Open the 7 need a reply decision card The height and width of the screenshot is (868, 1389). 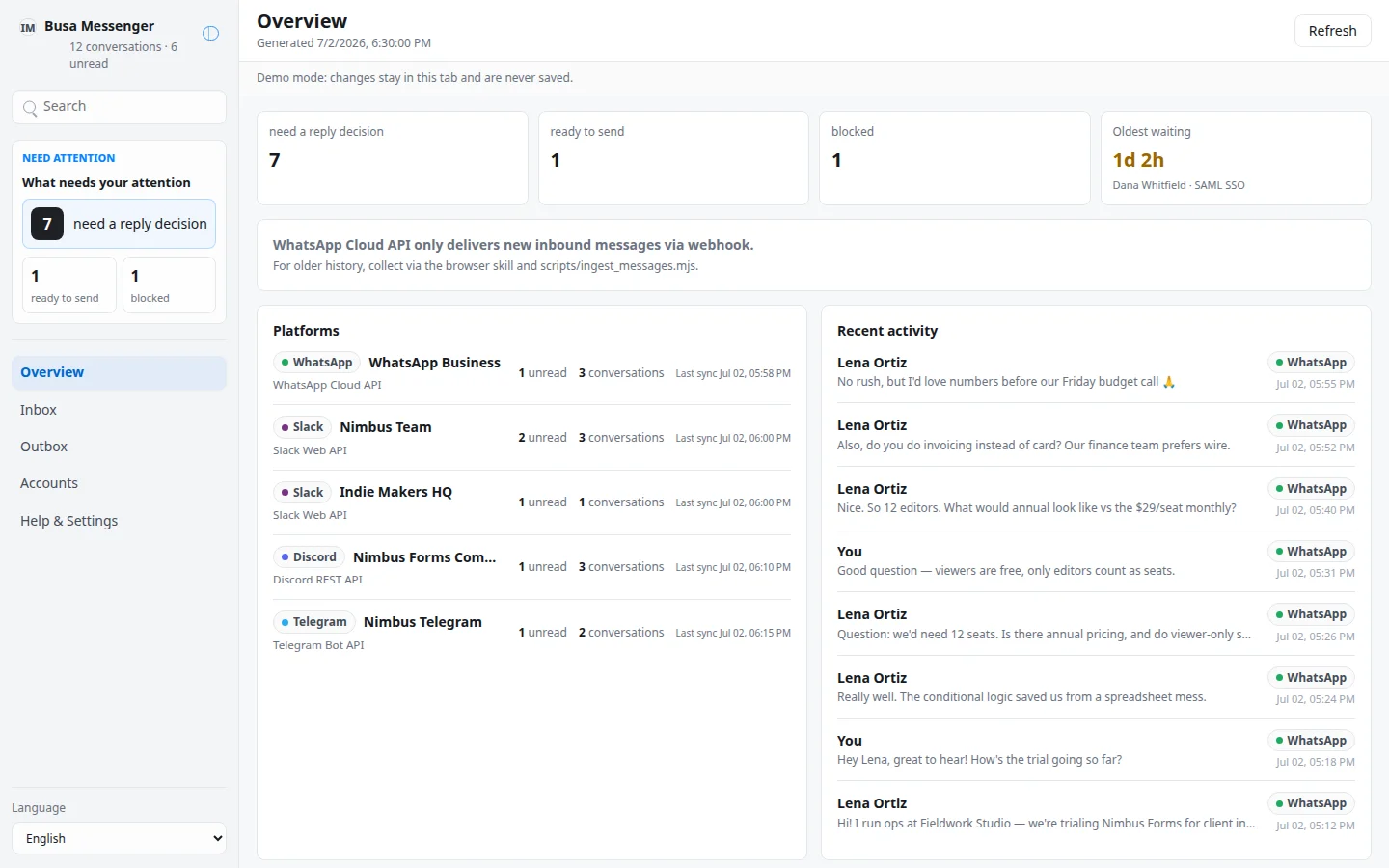pyautogui.click(x=119, y=224)
